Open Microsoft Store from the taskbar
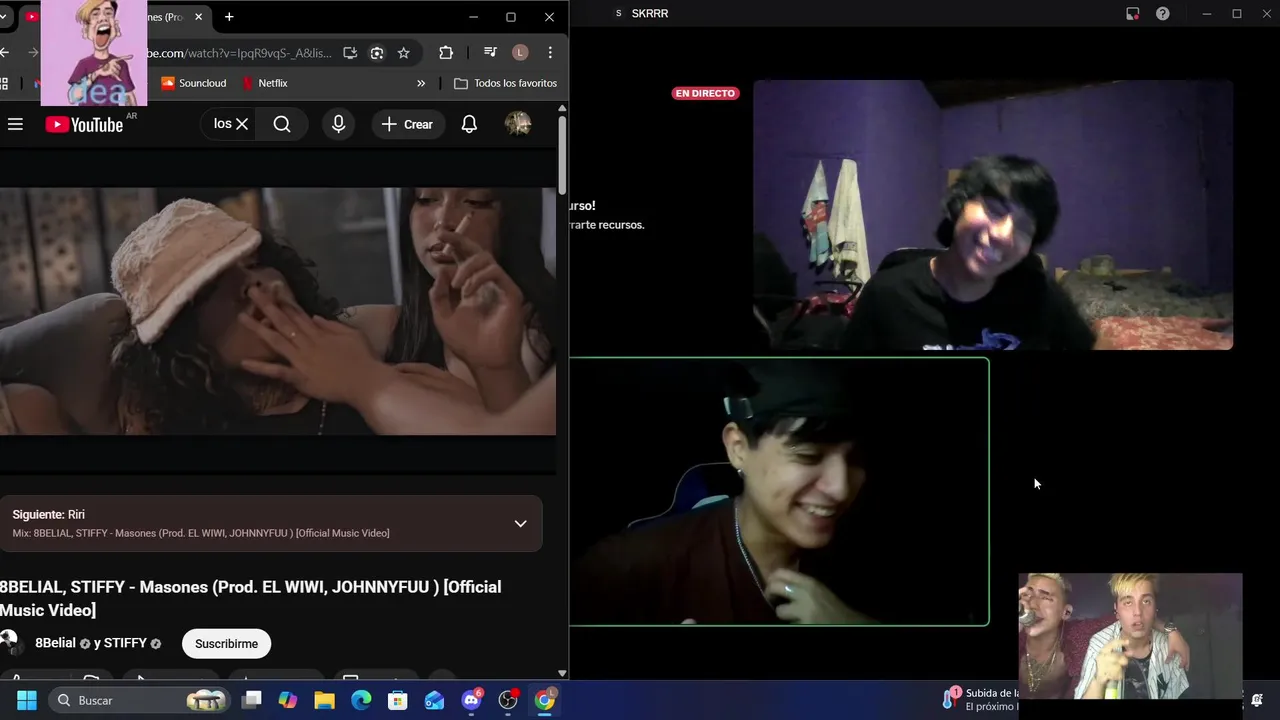The height and width of the screenshot is (720, 1280). click(398, 700)
